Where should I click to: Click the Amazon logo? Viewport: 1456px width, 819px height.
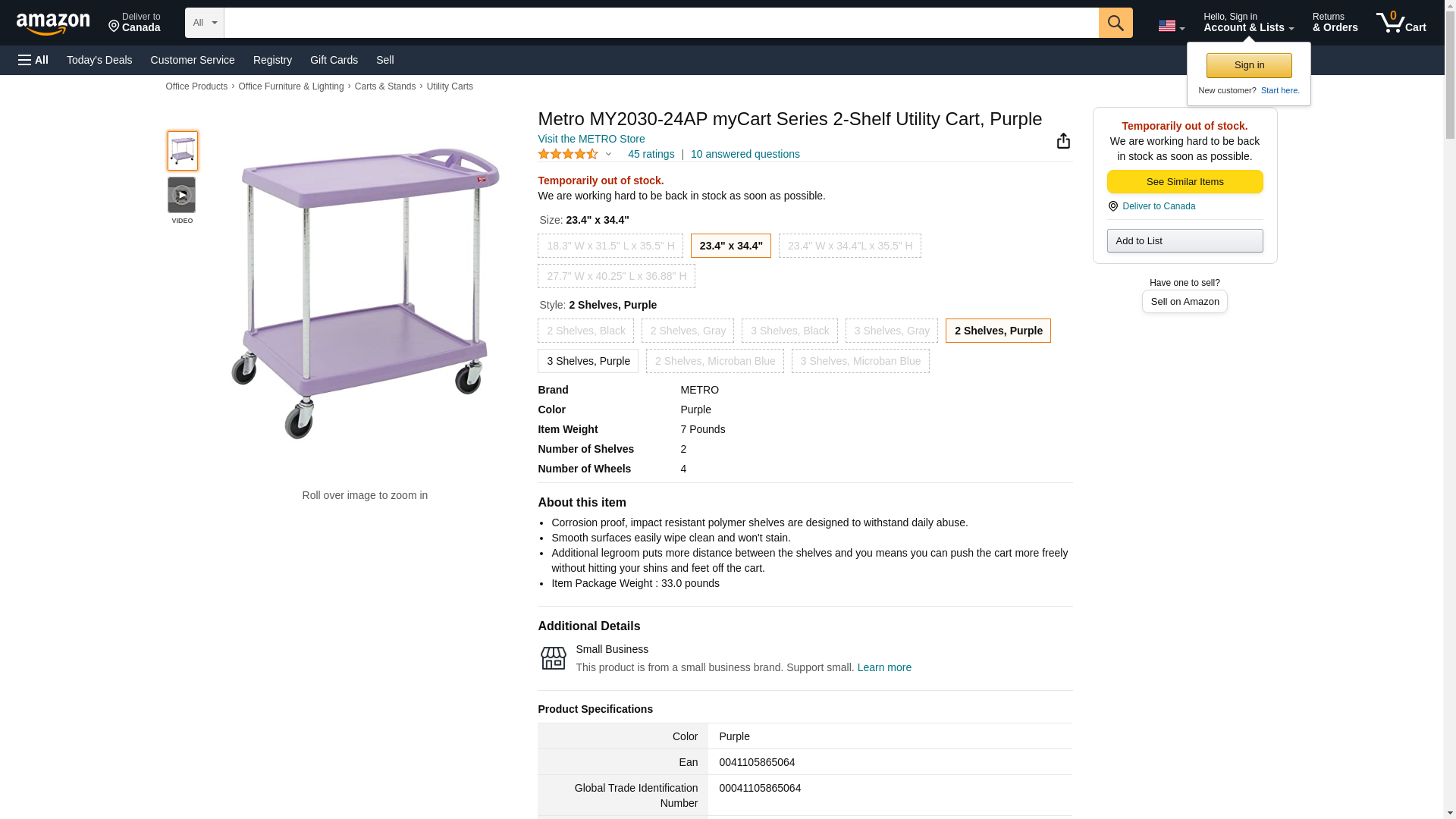point(53,24)
